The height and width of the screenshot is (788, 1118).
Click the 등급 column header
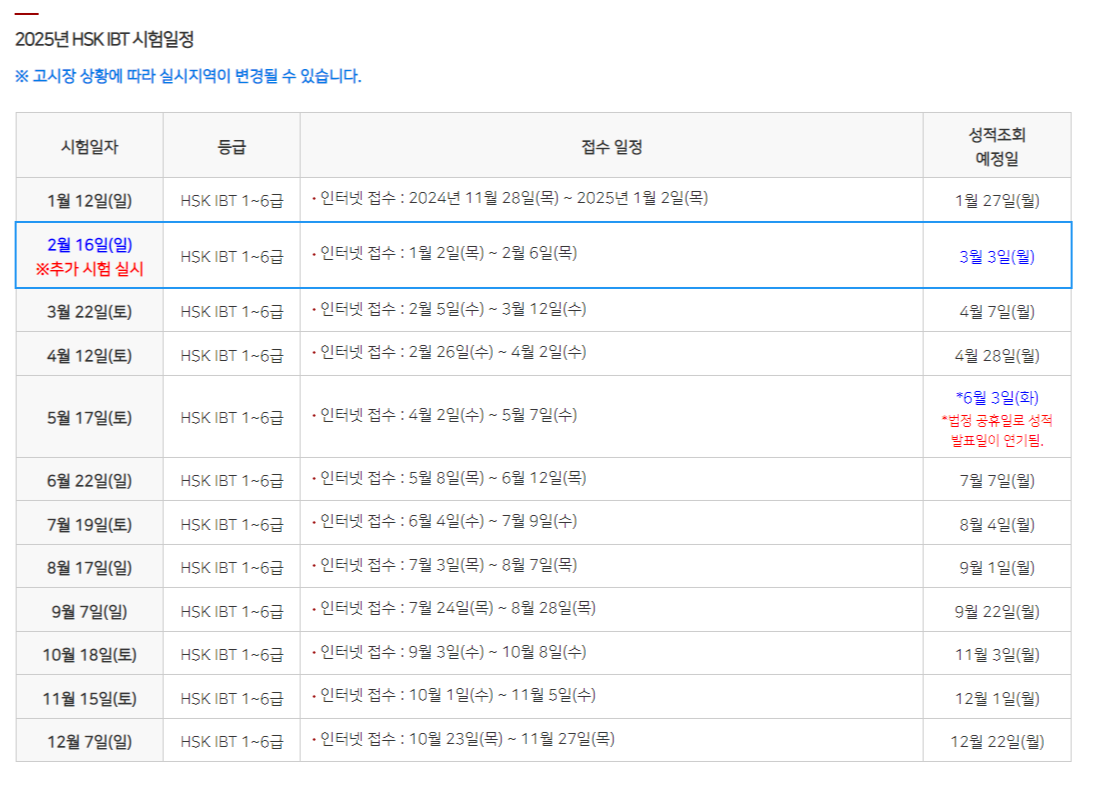[x=232, y=147]
